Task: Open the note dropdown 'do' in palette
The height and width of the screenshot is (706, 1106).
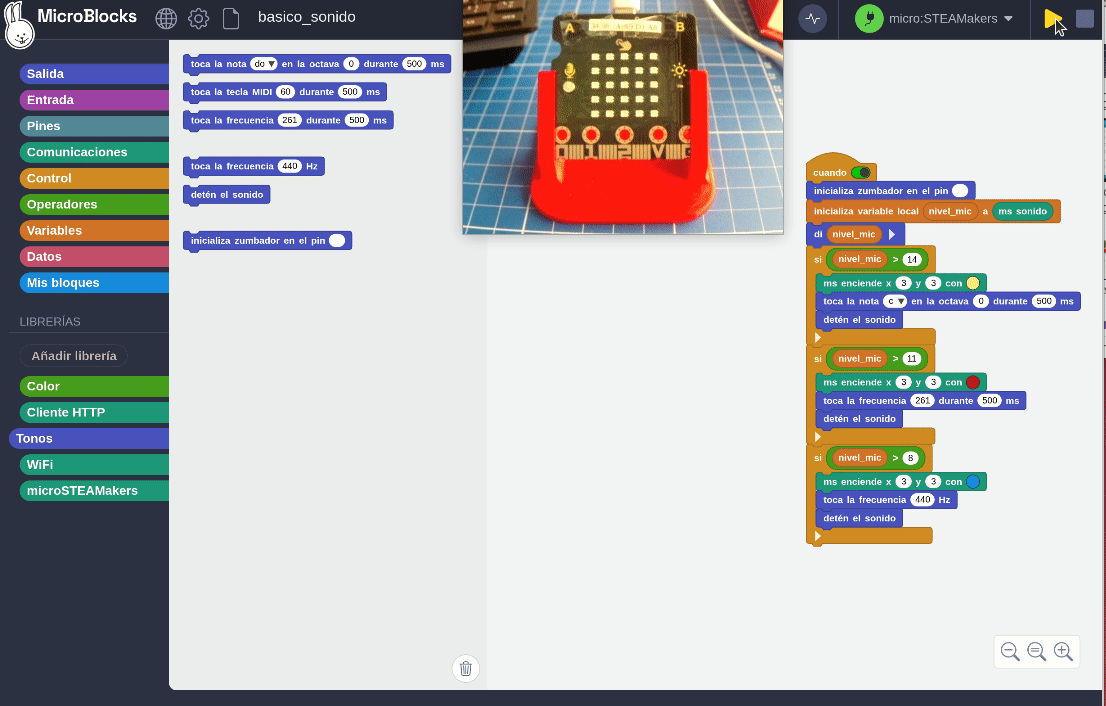Action: (263, 63)
